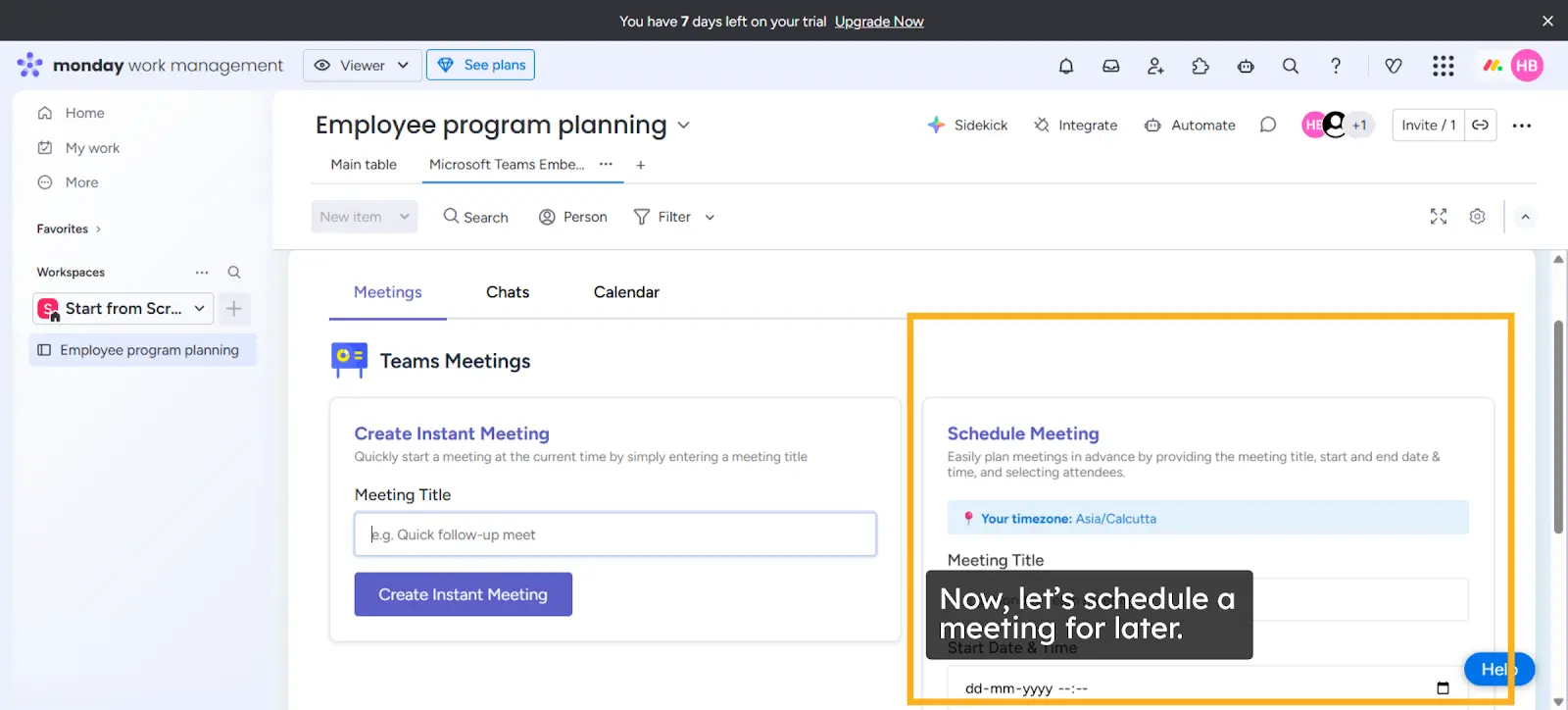Click the Create Instant Meeting button
This screenshot has height=710, width=1568.
pos(463,593)
